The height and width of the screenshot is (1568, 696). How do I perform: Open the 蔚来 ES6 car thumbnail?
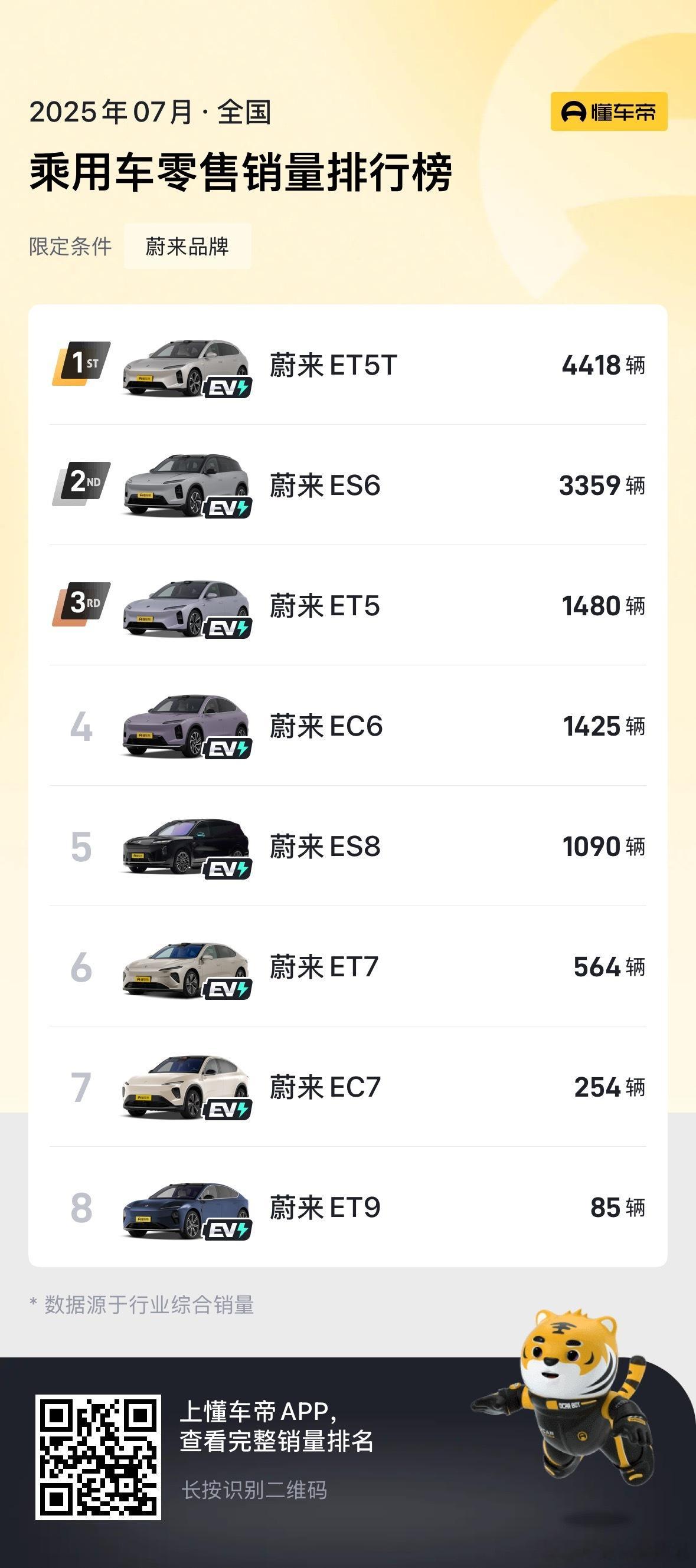[186, 484]
